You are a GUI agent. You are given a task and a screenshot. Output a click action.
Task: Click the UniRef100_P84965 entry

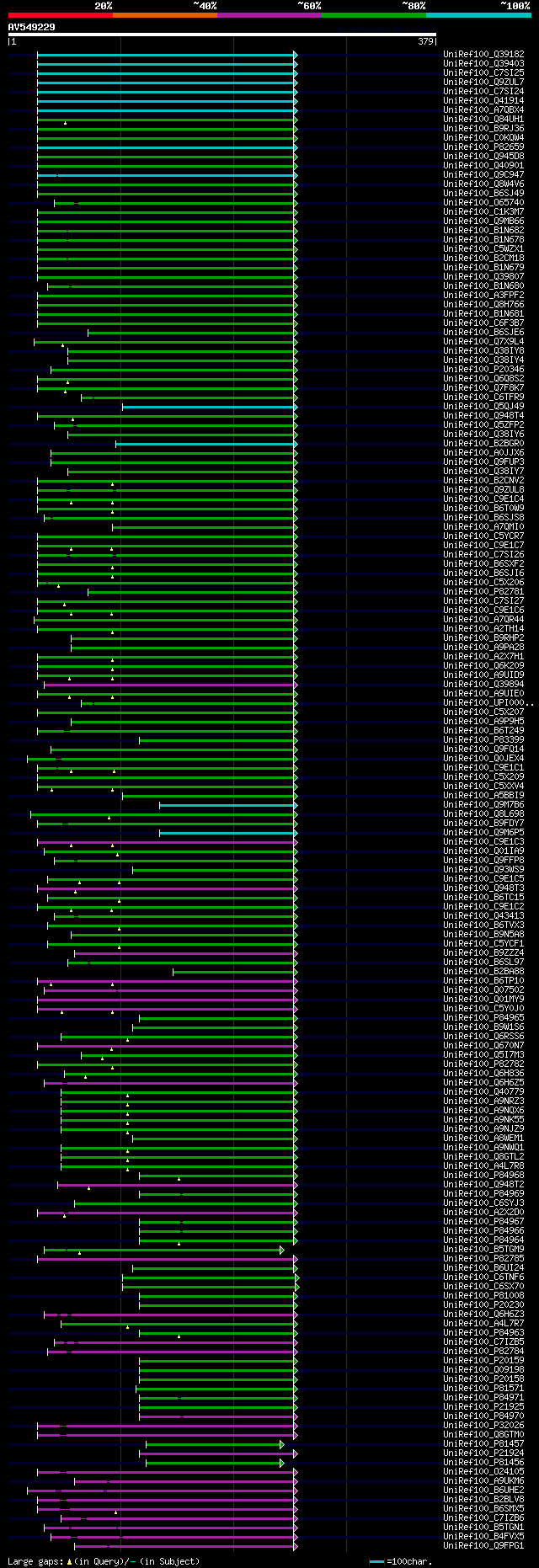483,1018
